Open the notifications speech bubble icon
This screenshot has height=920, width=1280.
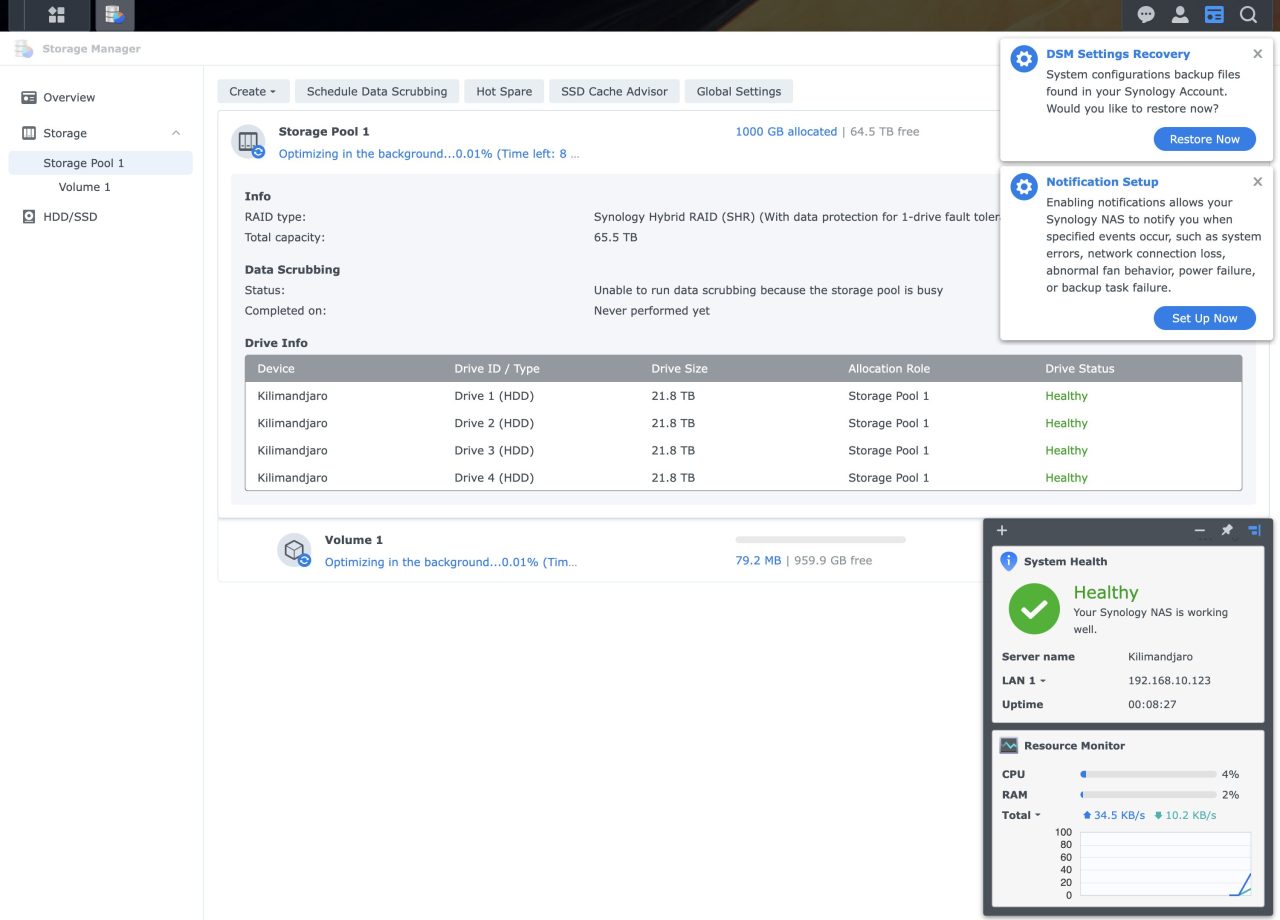1146,15
